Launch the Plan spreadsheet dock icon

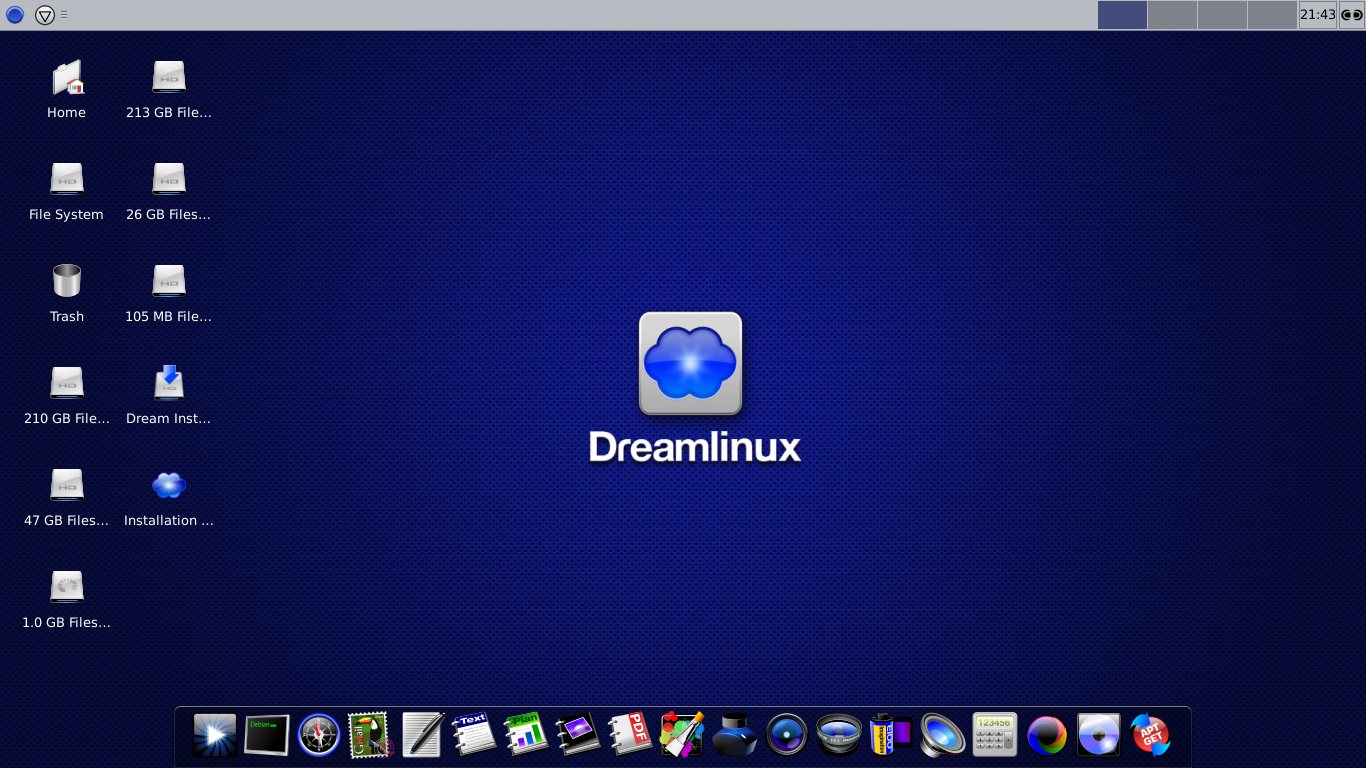527,735
